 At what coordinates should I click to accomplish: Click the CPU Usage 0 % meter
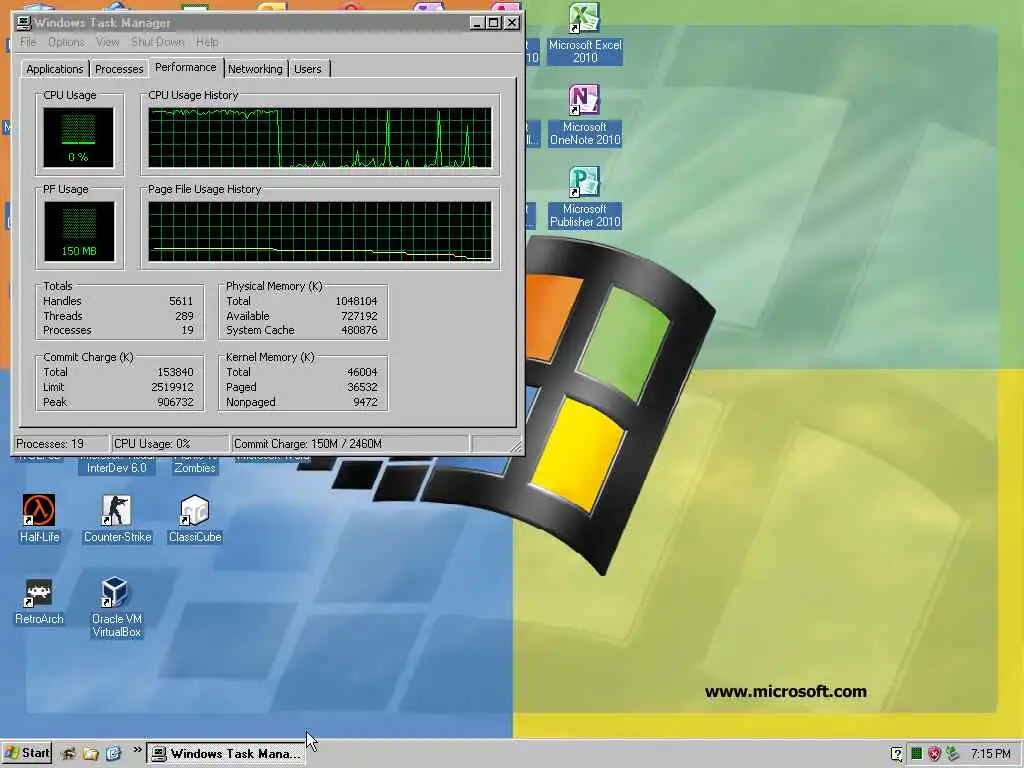[78, 138]
